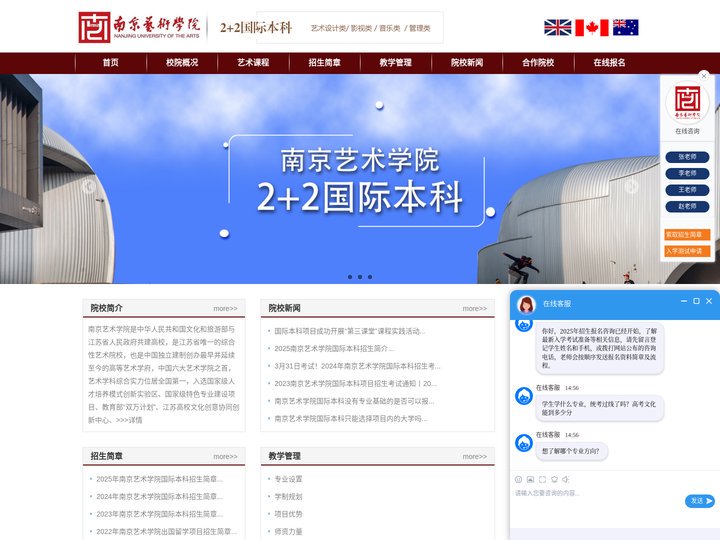Screen dimensions: 720x540
Task: Click more>> in 招生简章 section
Action: pos(225,456)
